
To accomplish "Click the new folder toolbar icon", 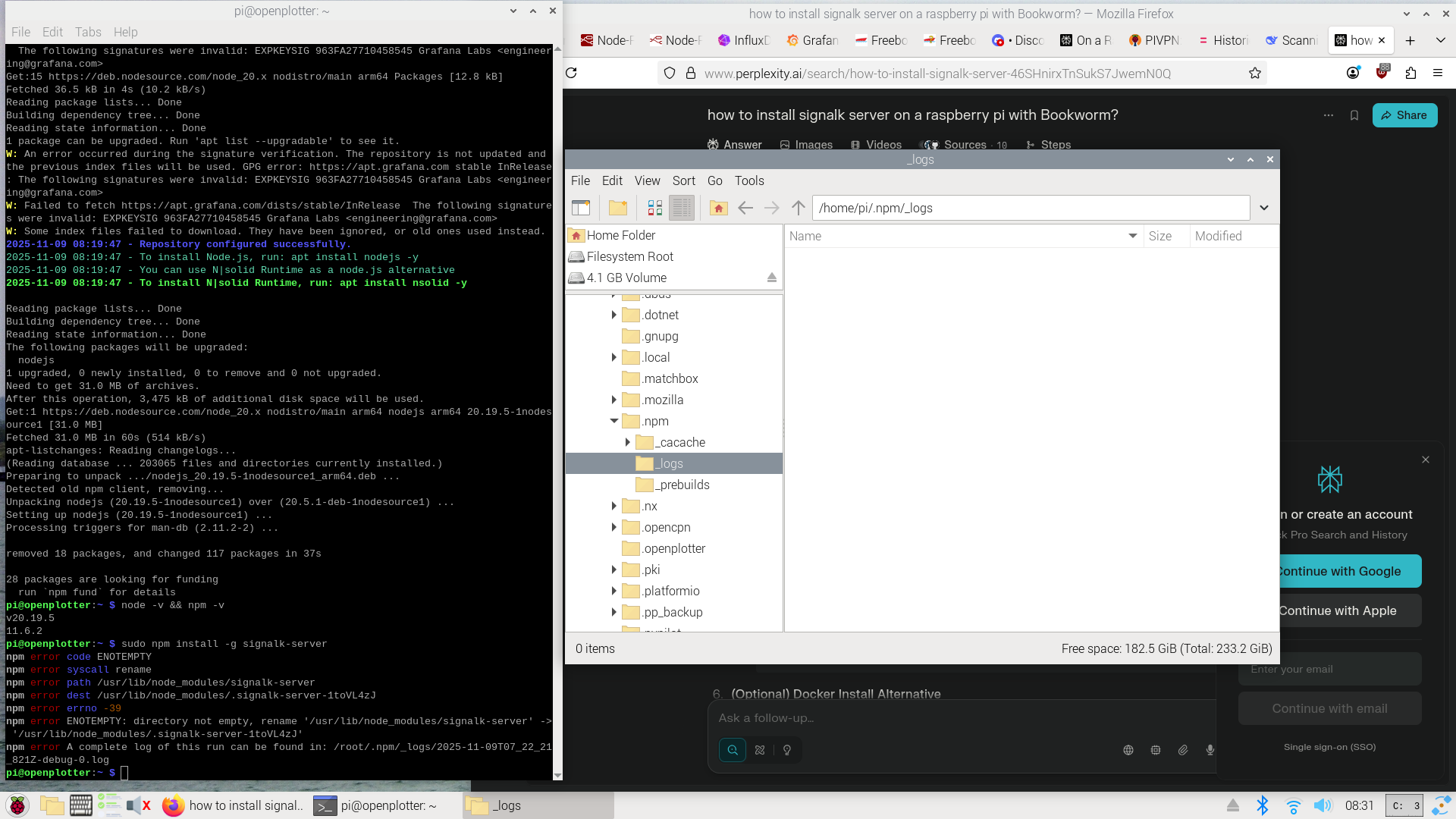I will 618,208.
